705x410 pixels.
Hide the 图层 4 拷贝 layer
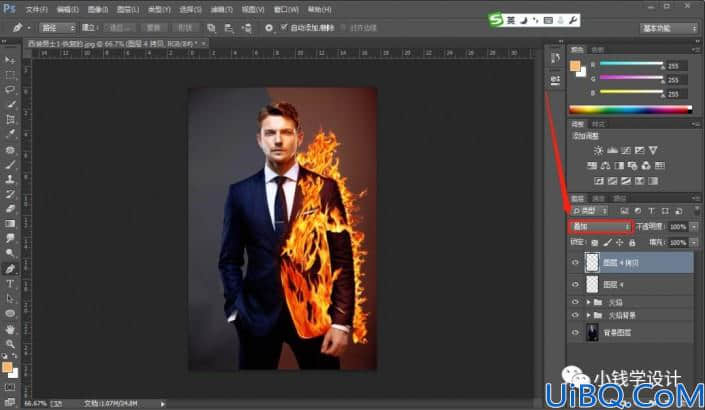575,263
